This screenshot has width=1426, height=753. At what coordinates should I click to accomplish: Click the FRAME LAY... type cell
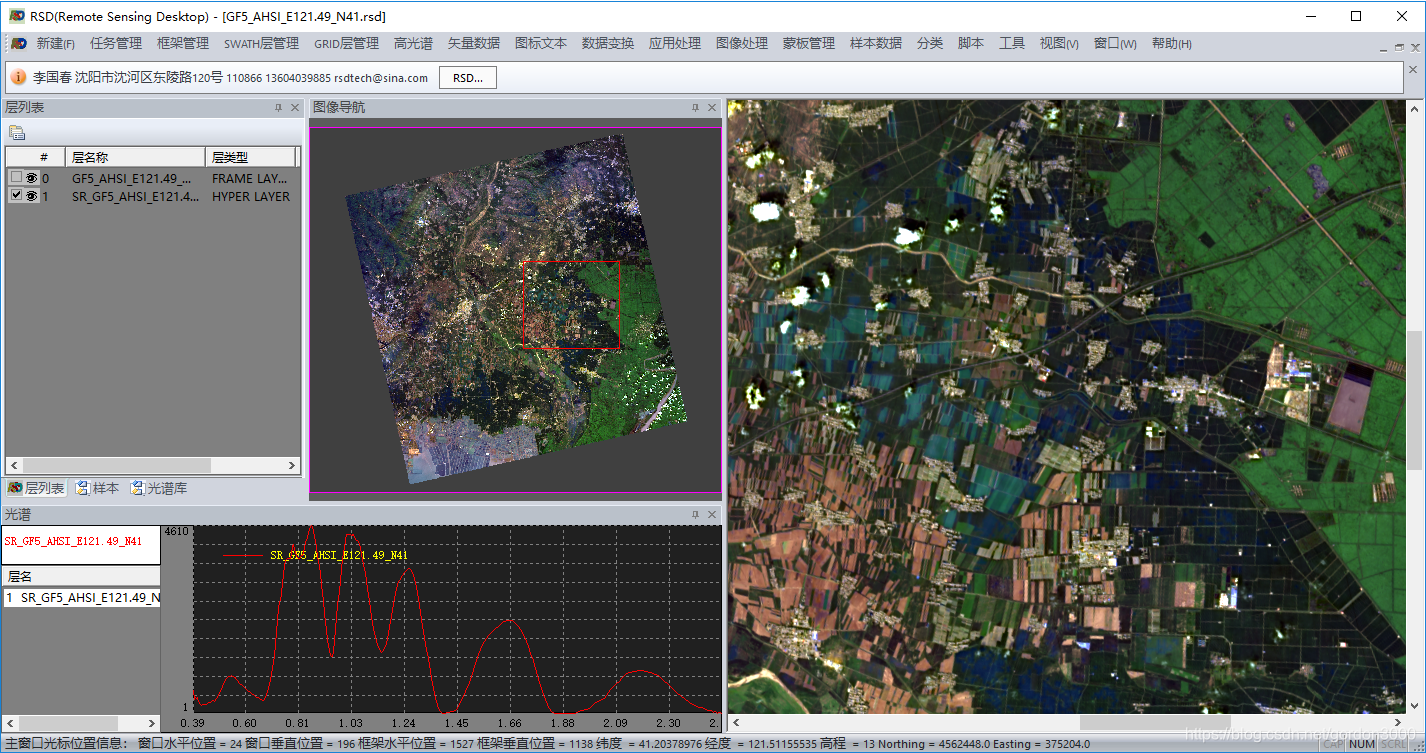(x=251, y=178)
